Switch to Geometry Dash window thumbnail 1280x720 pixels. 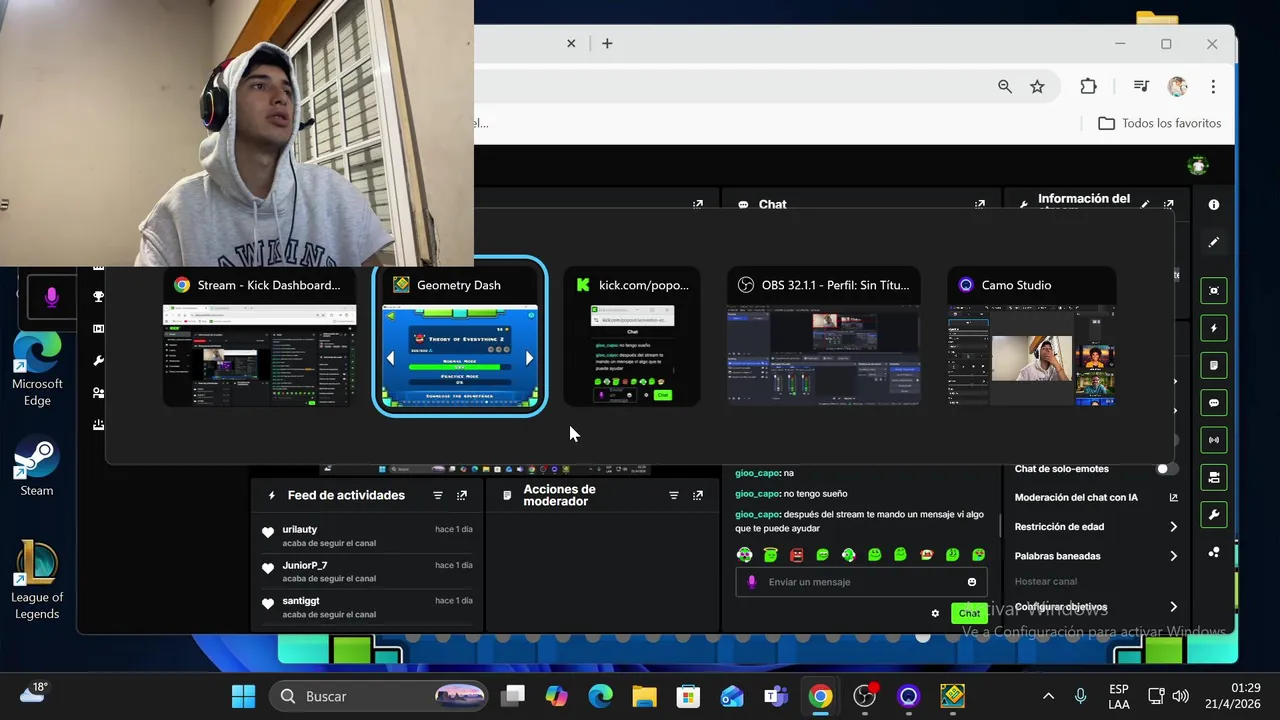coord(459,337)
